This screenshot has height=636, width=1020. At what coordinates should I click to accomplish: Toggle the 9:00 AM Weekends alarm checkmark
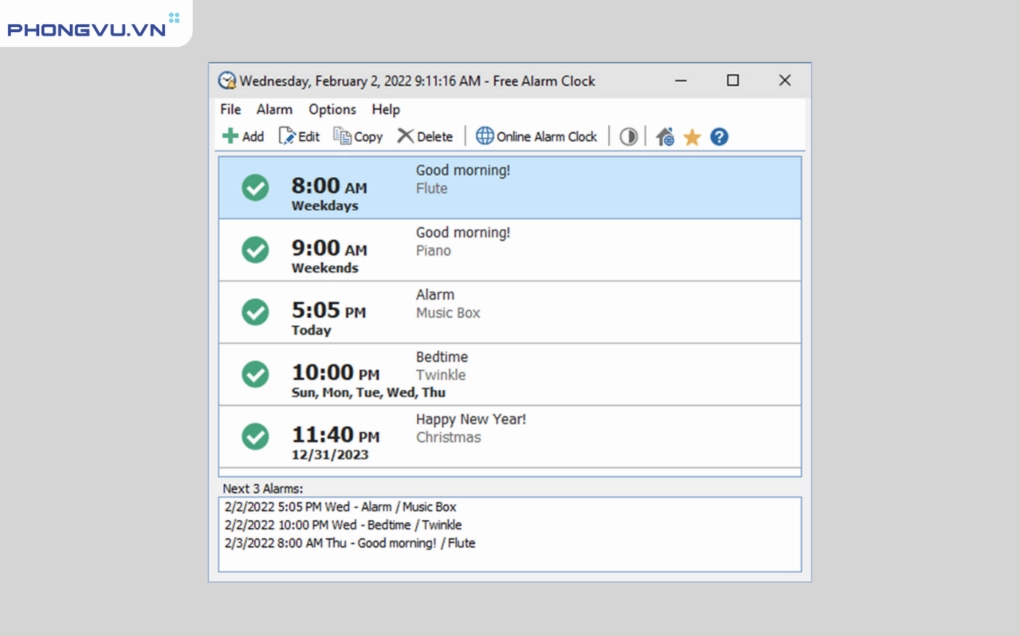point(256,250)
